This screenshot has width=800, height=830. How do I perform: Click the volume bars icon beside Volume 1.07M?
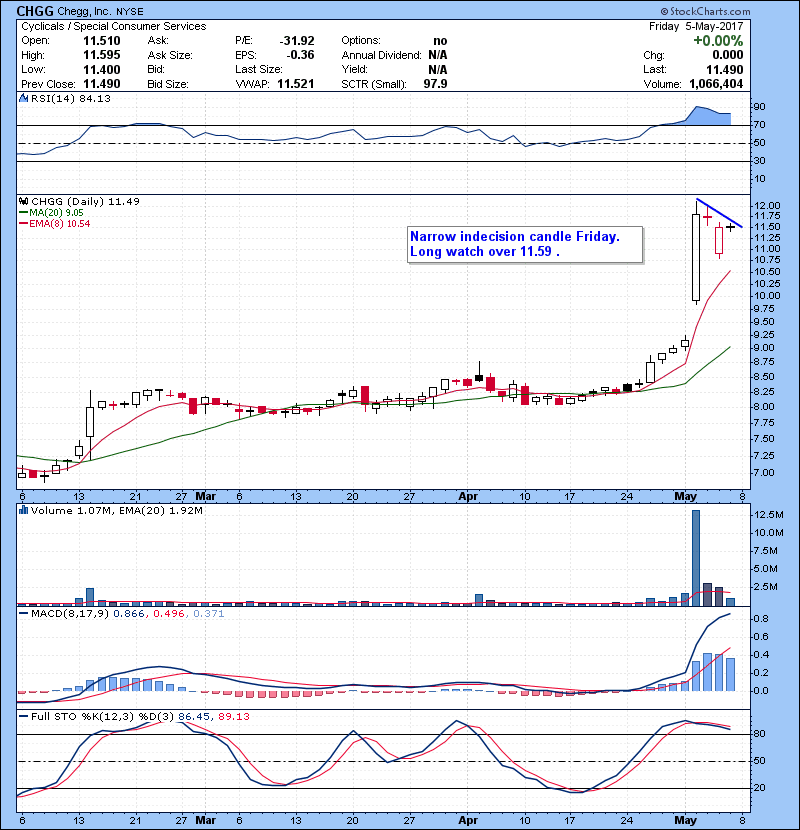click(x=23, y=510)
